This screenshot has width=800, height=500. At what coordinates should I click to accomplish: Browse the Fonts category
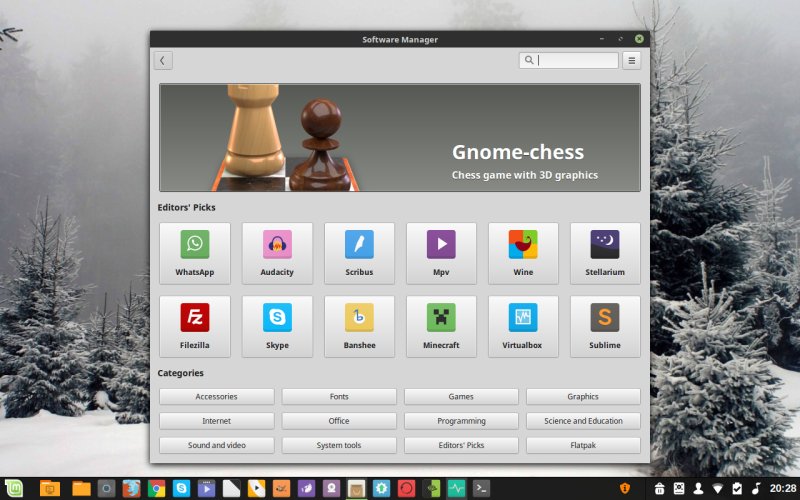[x=339, y=396]
